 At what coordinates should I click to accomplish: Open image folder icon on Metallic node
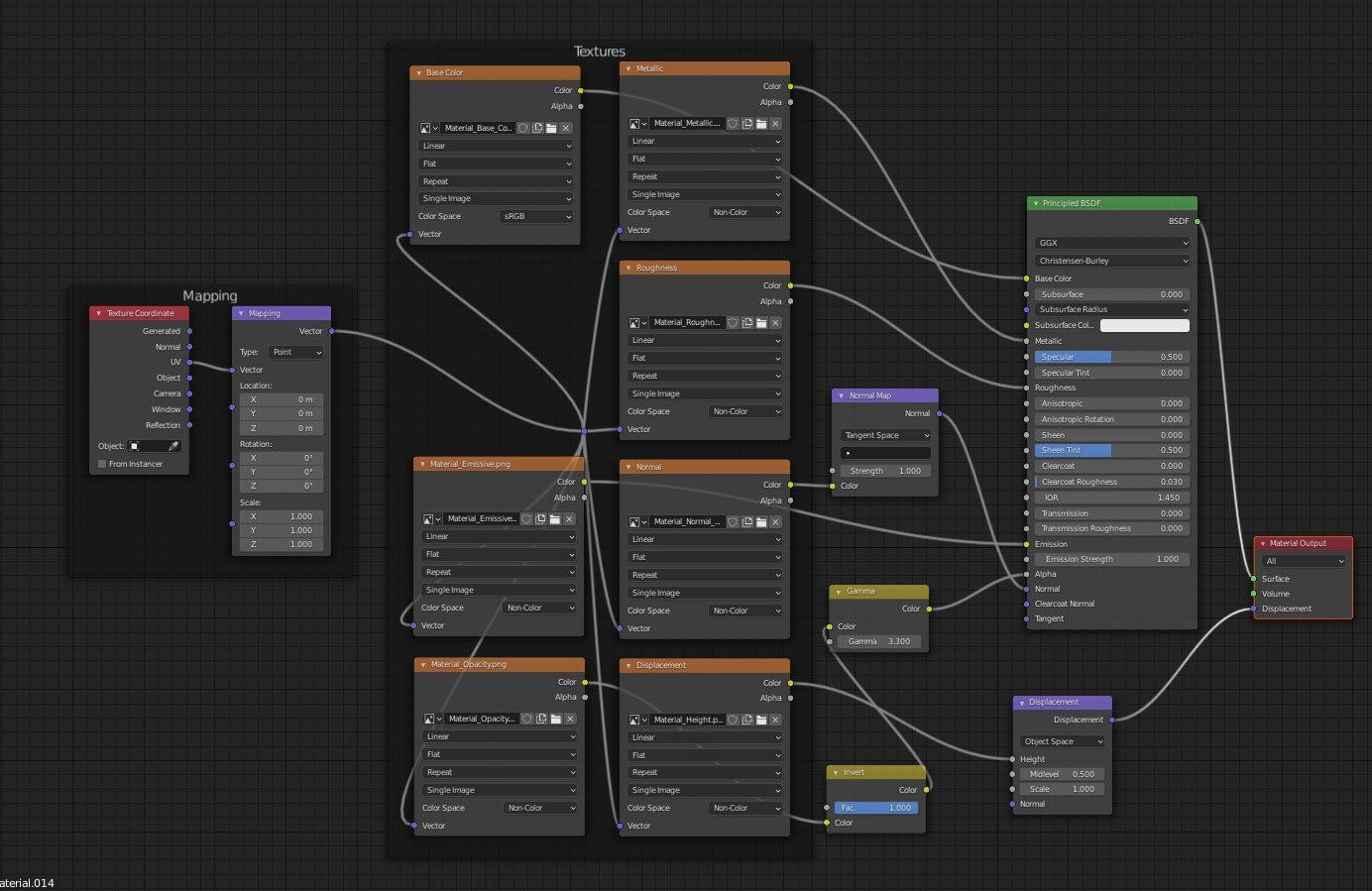pos(761,124)
